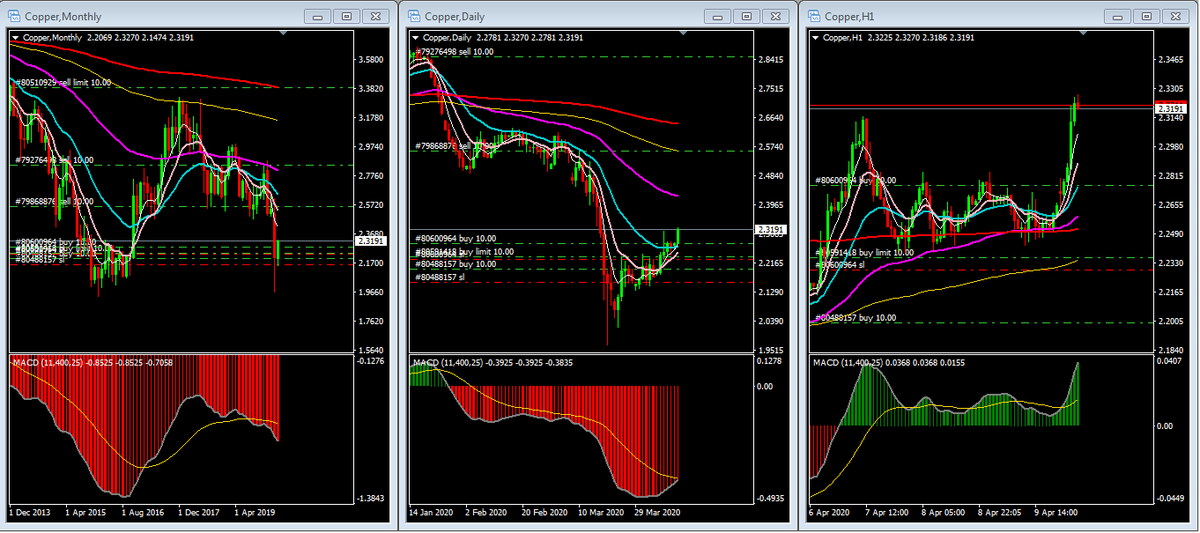Click the 2.3191 price tag in Daily chart
1200x533 pixels.
[x=770, y=230]
